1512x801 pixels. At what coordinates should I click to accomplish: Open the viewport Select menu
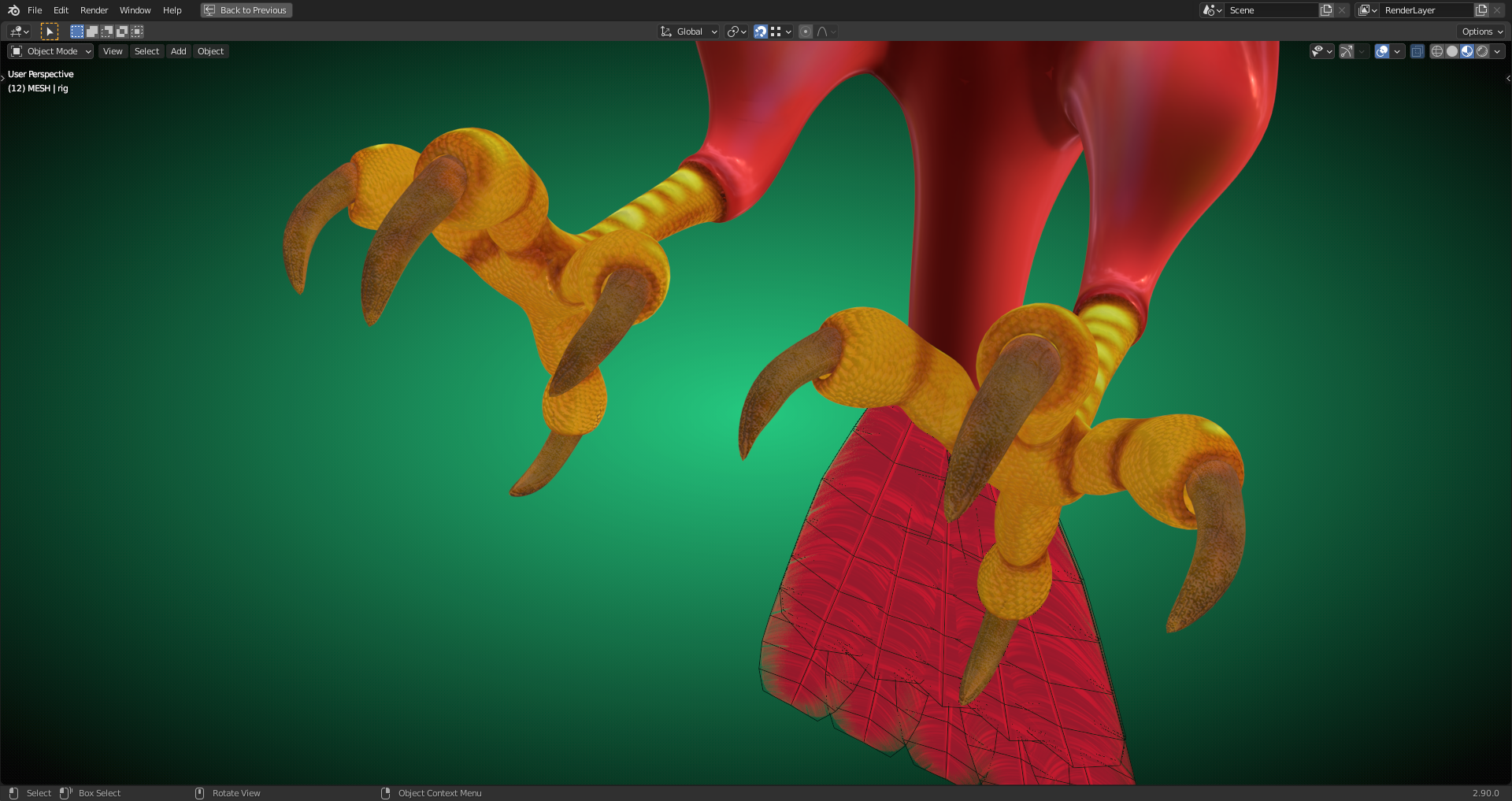pos(146,51)
